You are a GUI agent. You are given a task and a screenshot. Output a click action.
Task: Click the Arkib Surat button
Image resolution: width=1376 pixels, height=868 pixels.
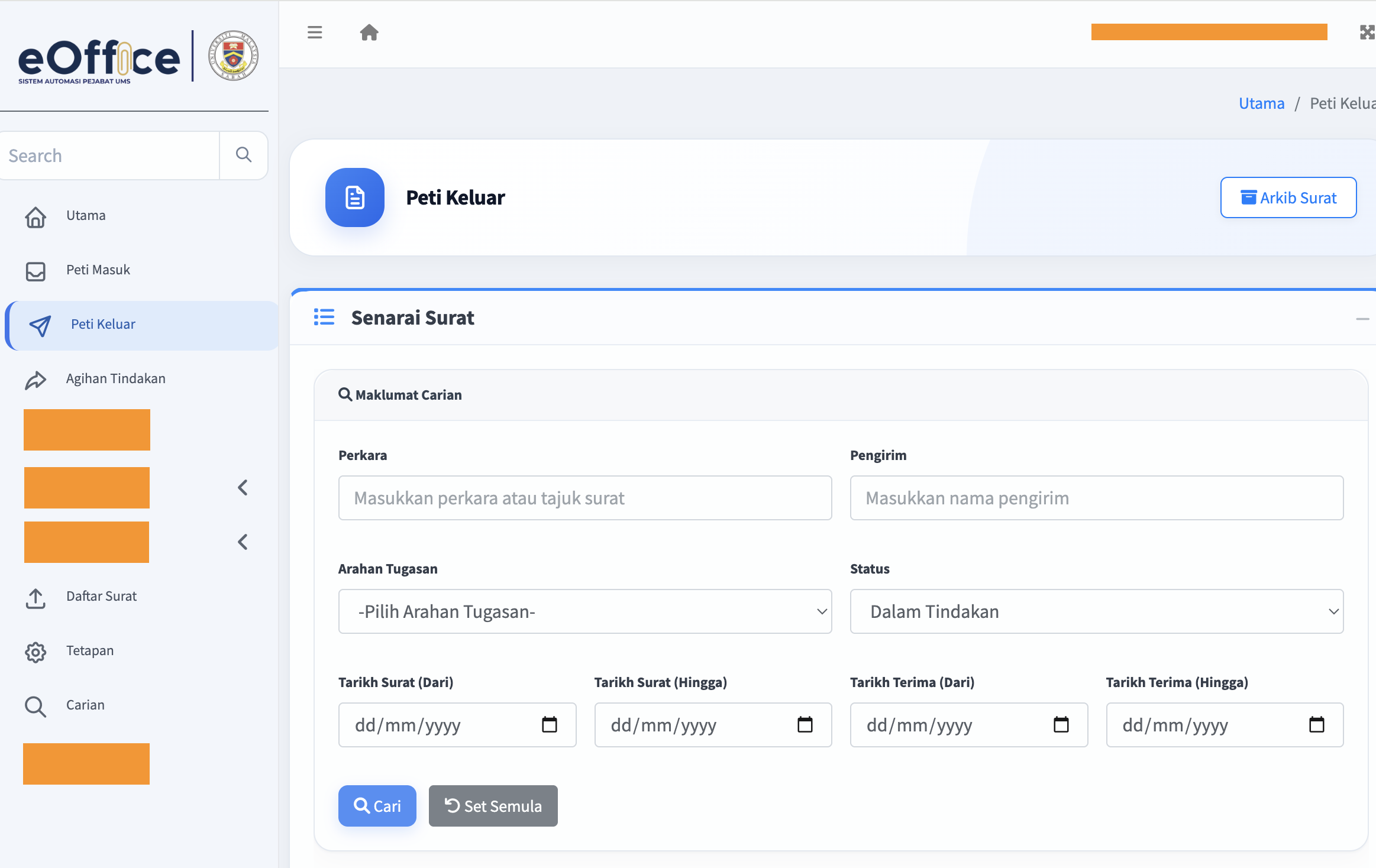[1288, 197]
